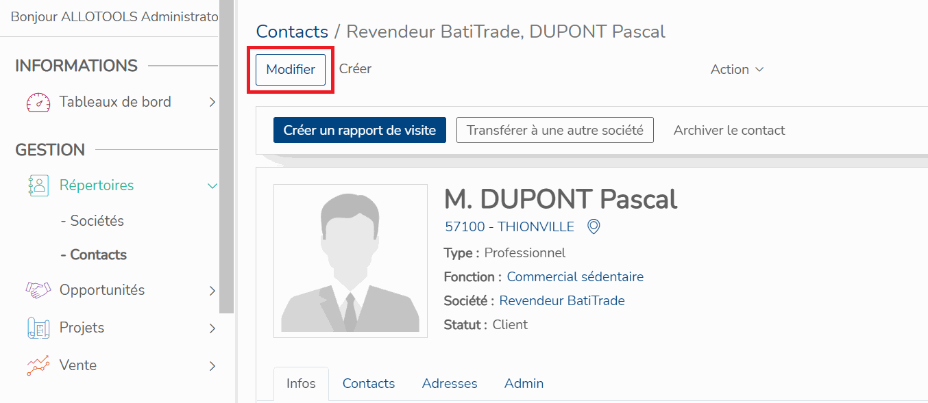
Task: Click the Tableaux de bord gauge icon
Action: tap(38, 102)
